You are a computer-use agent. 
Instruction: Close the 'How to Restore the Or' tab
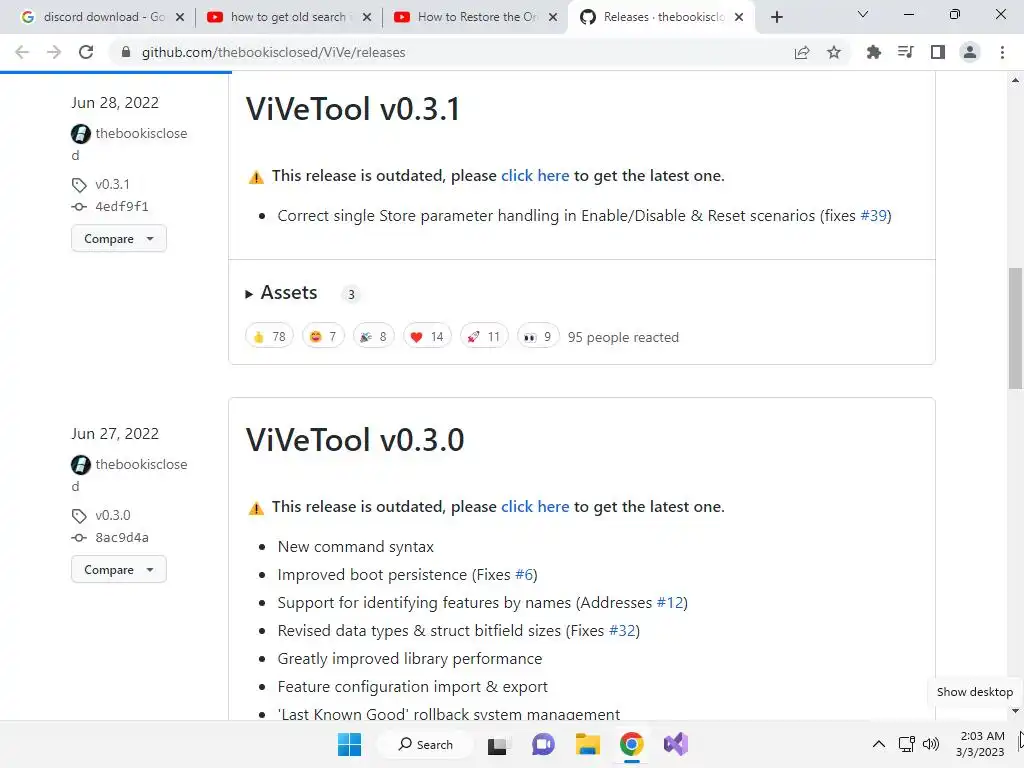click(553, 17)
